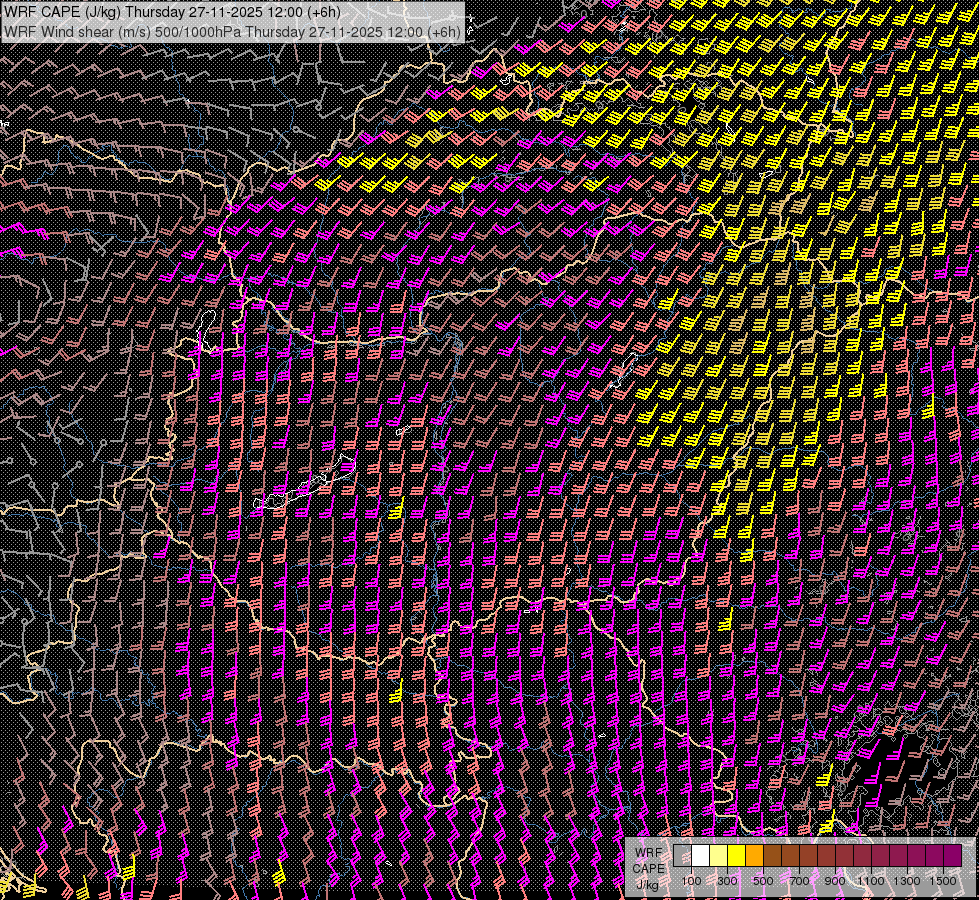Select the white CAPE legend swatch
This screenshot has width=979, height=900.
(701, 856)
